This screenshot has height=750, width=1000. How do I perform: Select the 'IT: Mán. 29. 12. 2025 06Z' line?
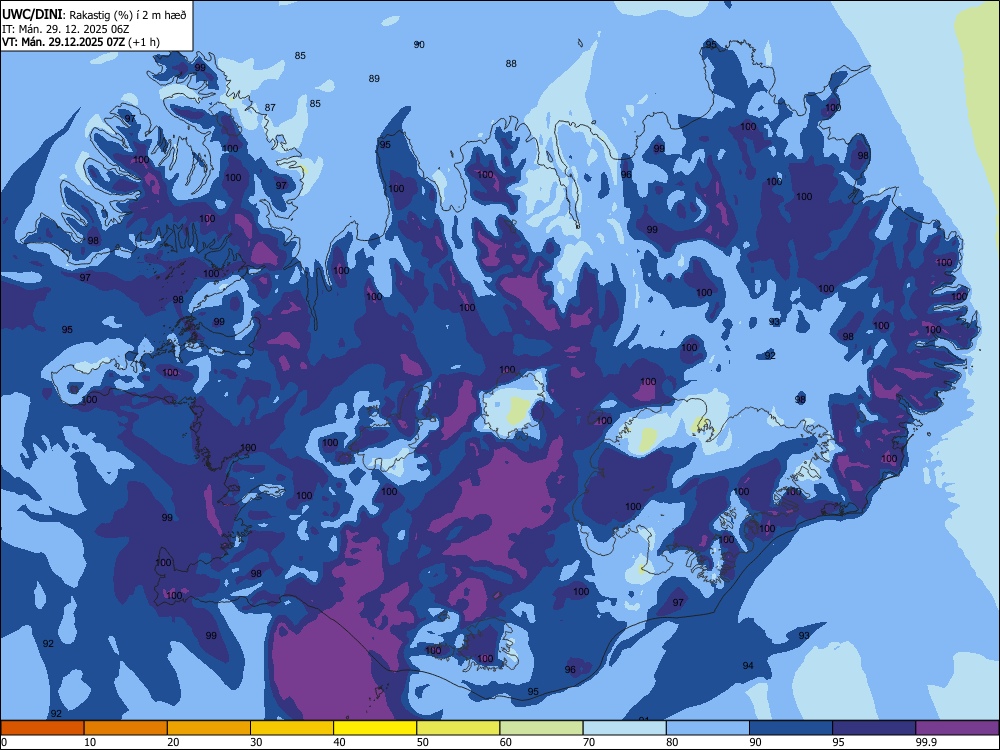[66, 29]
